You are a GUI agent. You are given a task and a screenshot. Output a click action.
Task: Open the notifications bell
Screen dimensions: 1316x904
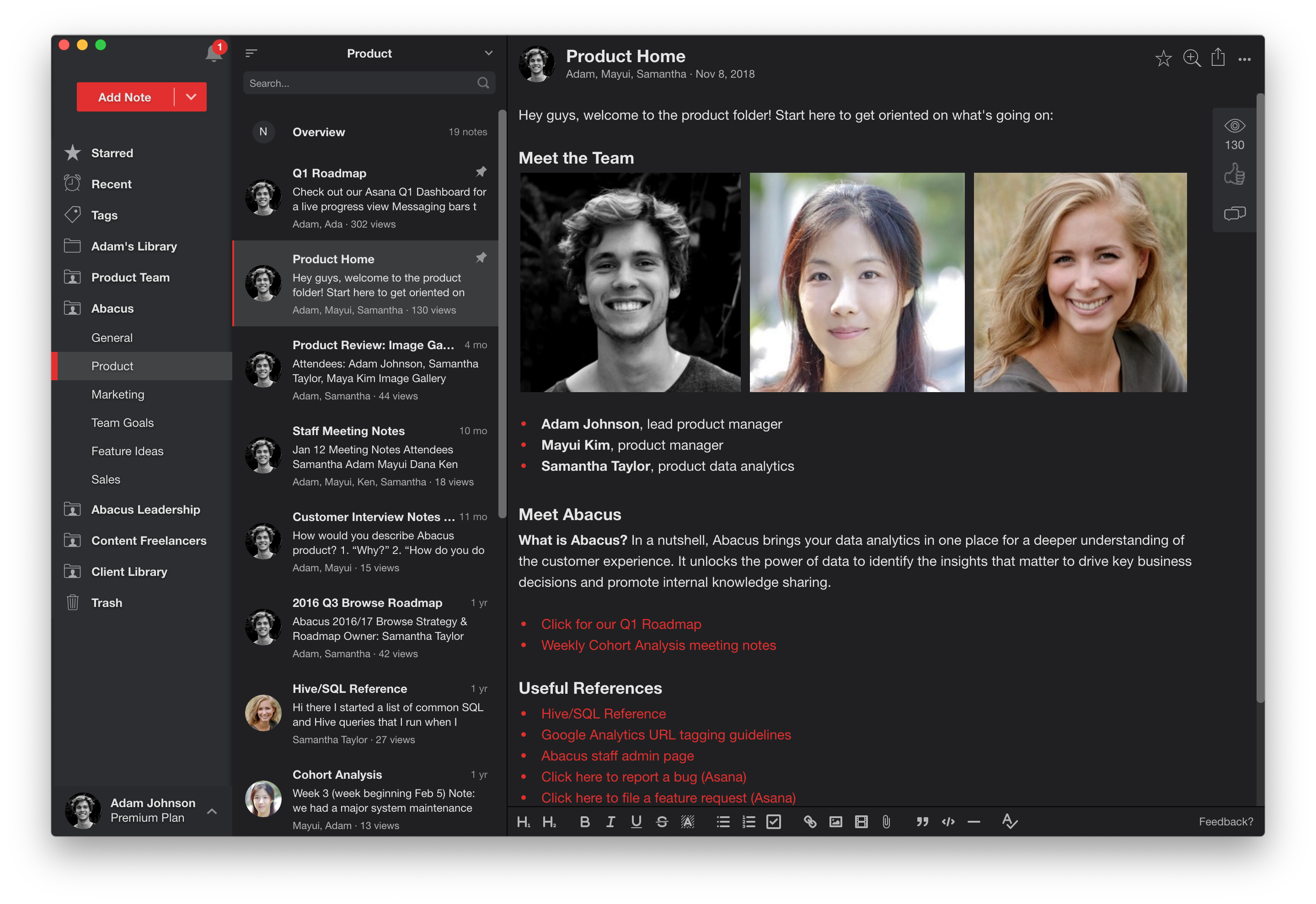pos(213,54)
